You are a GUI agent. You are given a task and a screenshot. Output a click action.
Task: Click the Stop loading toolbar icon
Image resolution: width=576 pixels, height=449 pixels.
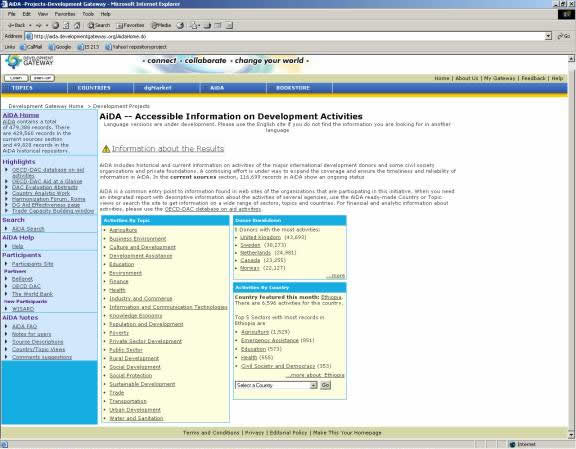55,25
